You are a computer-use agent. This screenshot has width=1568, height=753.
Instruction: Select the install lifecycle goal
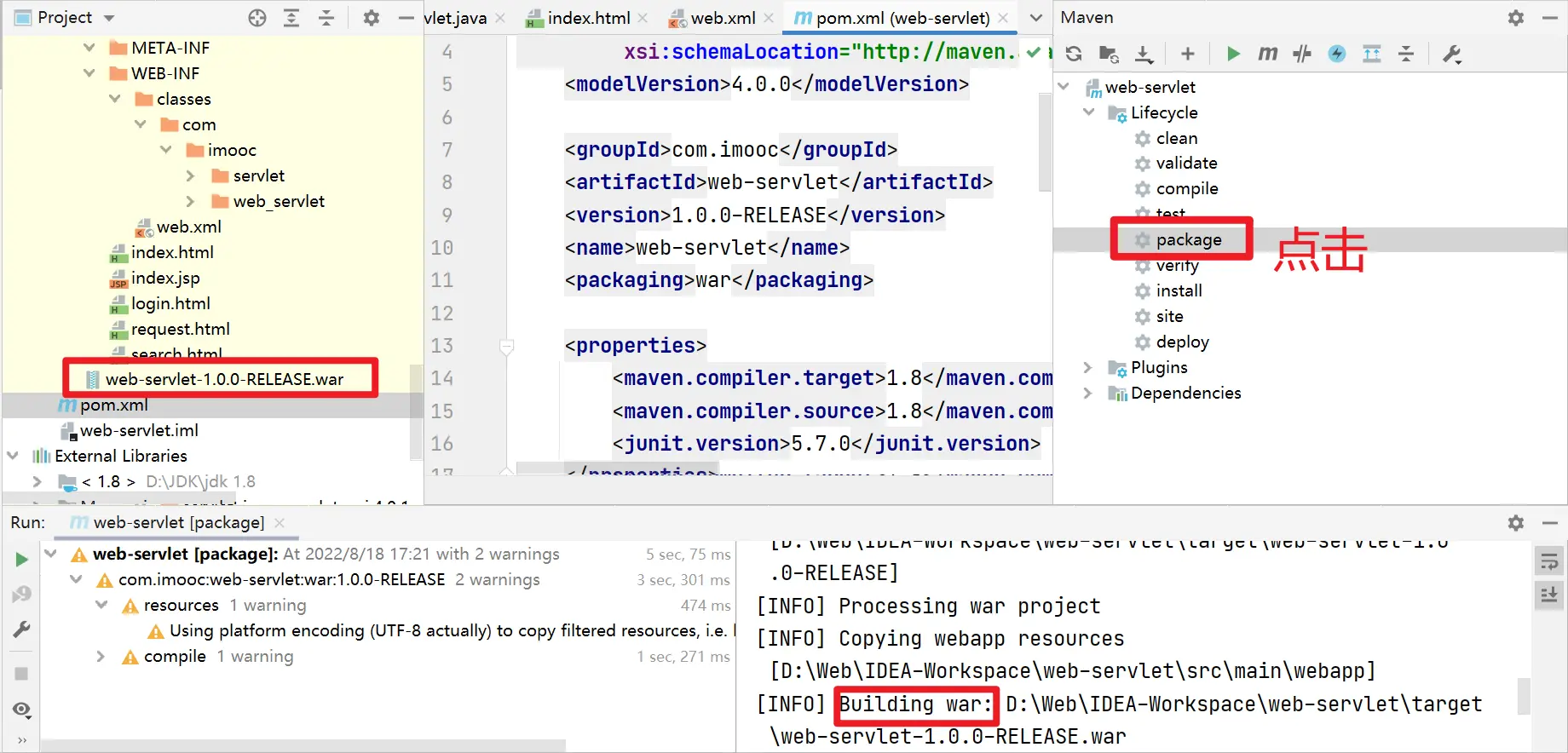click(1179, 290)
